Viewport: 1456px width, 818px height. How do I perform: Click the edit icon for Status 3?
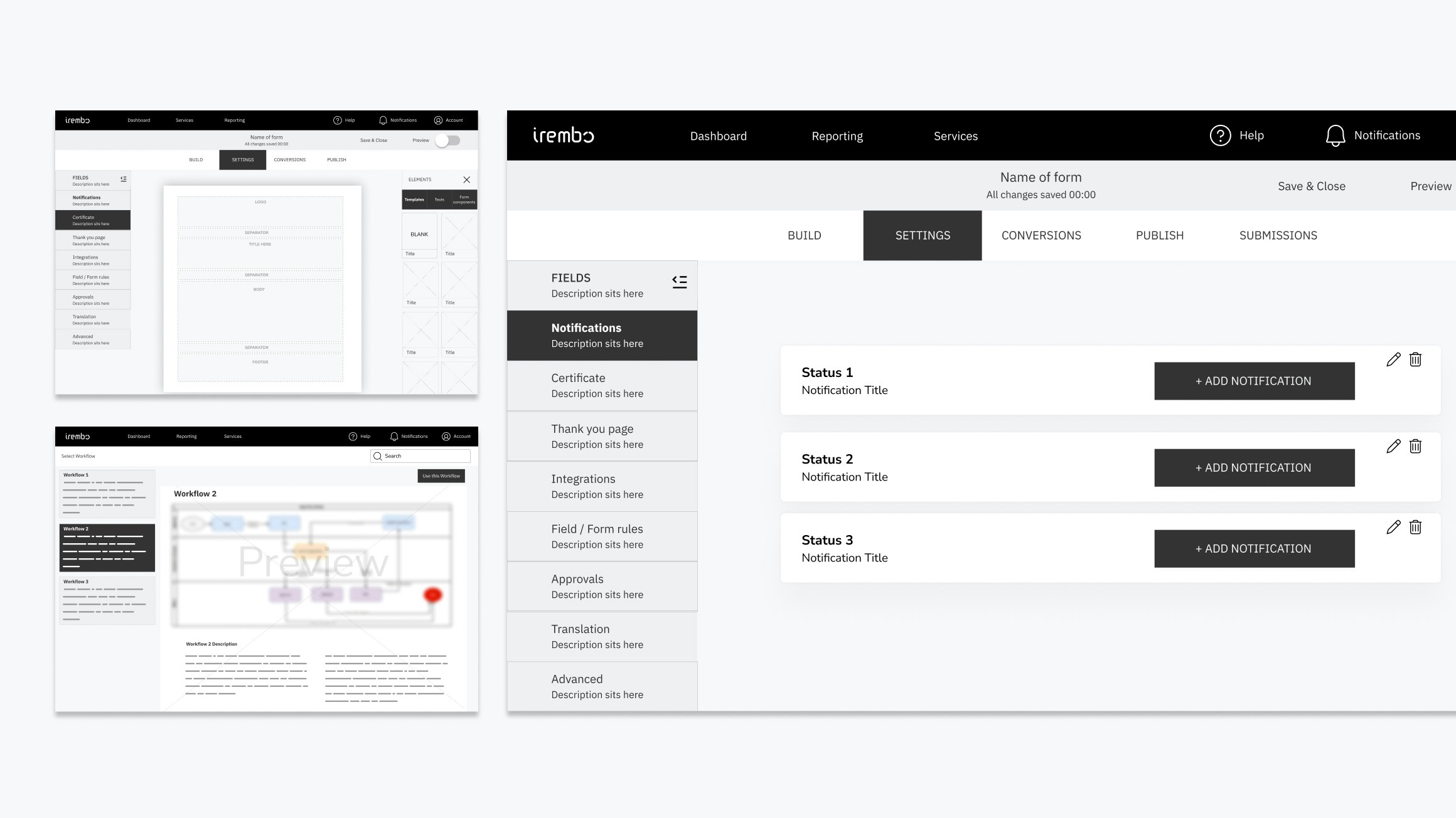[x=1393, y=527]
